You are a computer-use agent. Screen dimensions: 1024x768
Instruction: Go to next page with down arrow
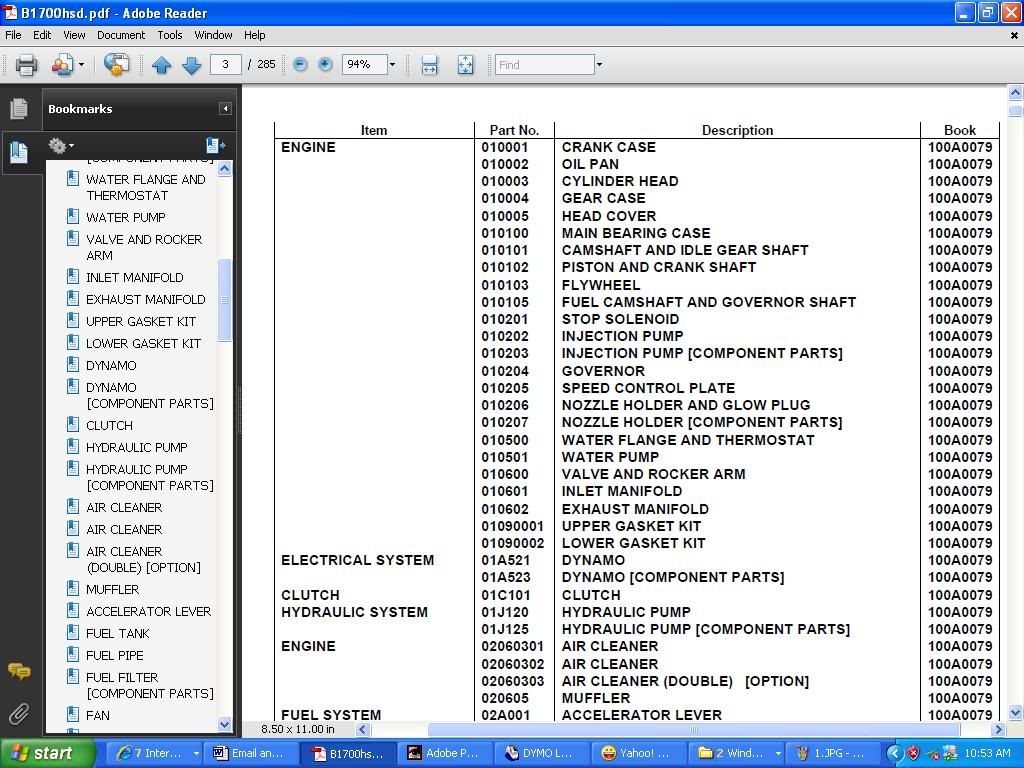[x=191, y=65]
